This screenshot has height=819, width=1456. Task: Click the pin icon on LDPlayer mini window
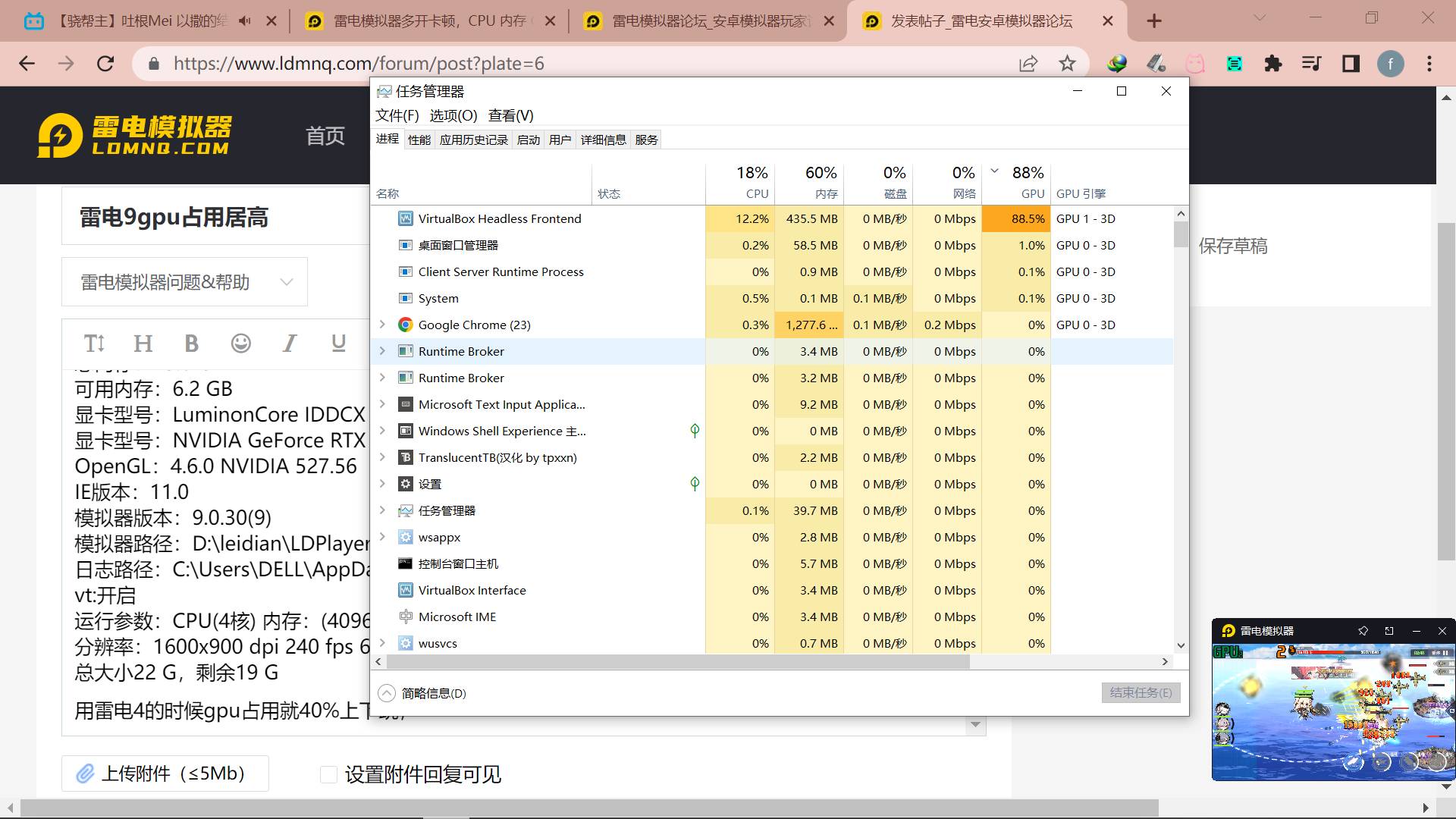pyautogui.click(x=1363, y=631)
